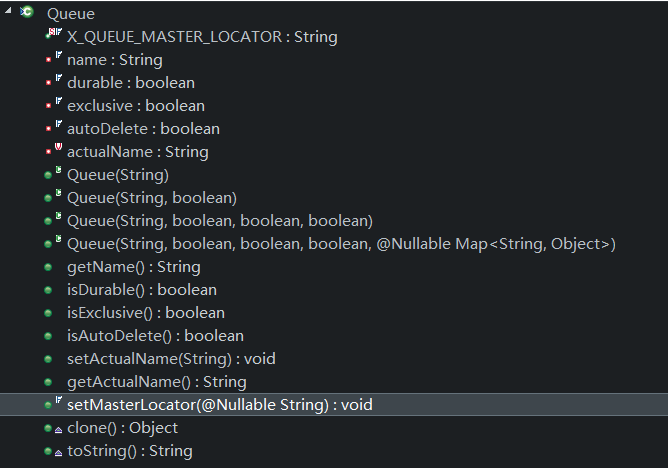Click the clone() override method icon
The width and height of the screenshot is (668, 468).
point(52,428)
